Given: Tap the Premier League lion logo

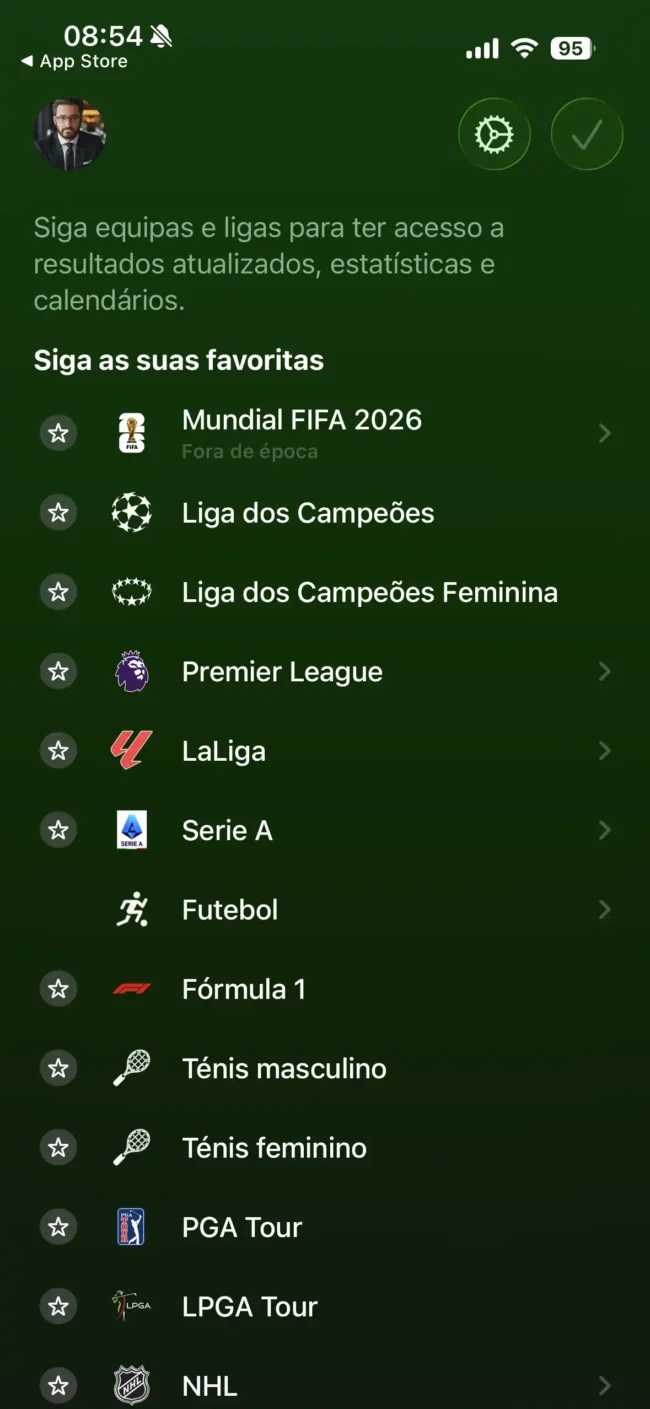Looking at the screenshot, I should (x=131, y=671).
